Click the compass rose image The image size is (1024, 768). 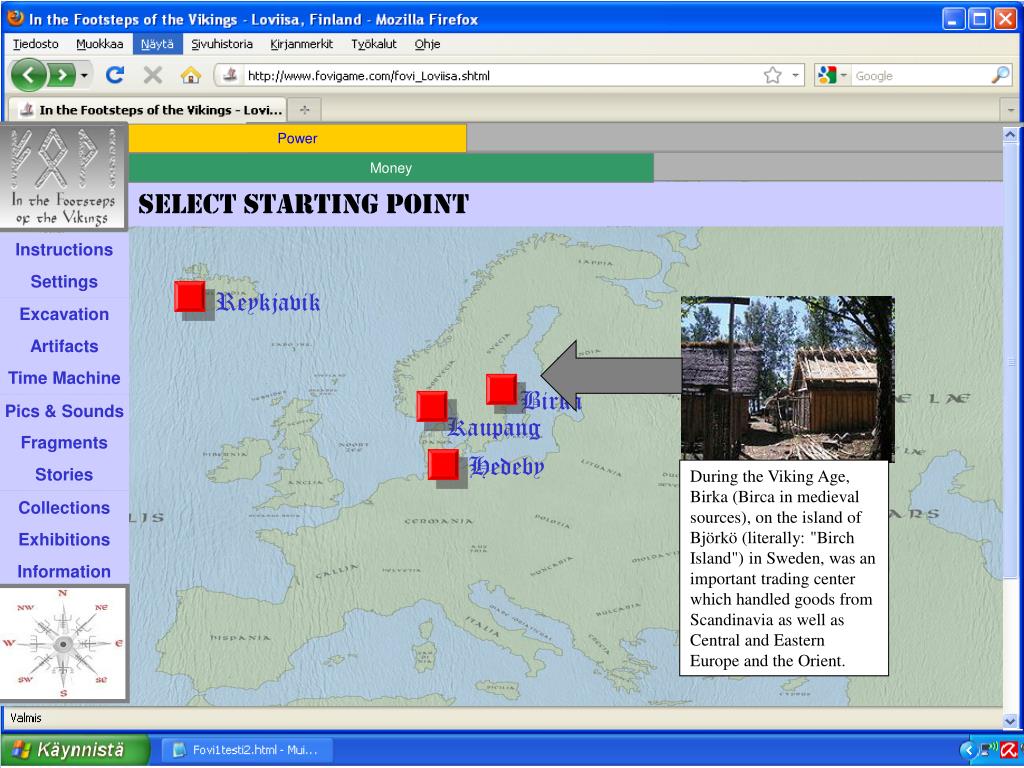click(x=64, y=643)
